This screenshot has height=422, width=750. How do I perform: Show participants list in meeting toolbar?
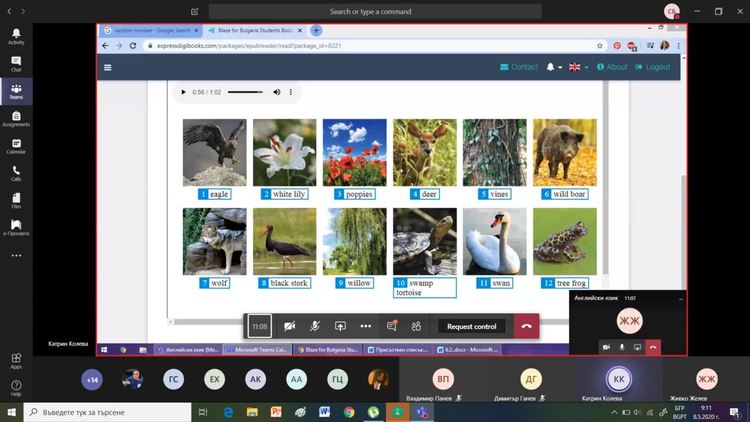[x=416, y=326]
